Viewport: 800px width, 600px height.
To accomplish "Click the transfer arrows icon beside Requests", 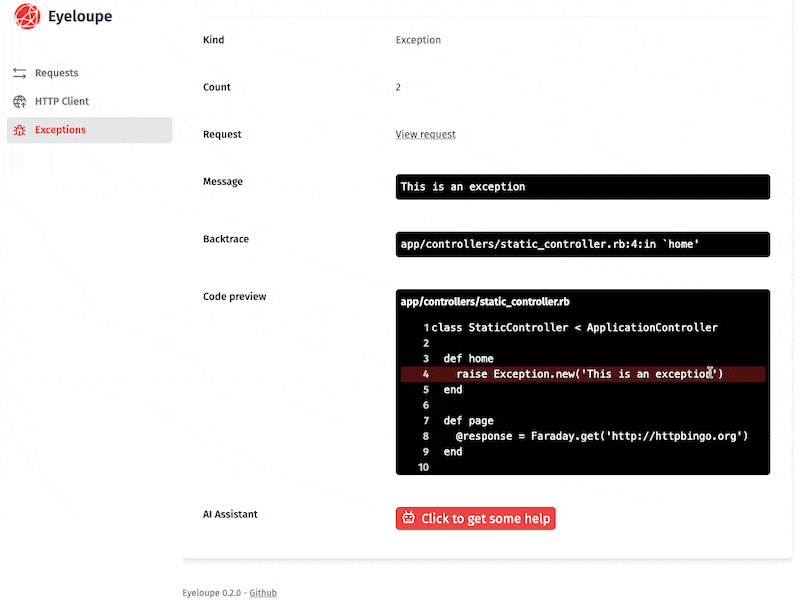I will tap(21, 72).
